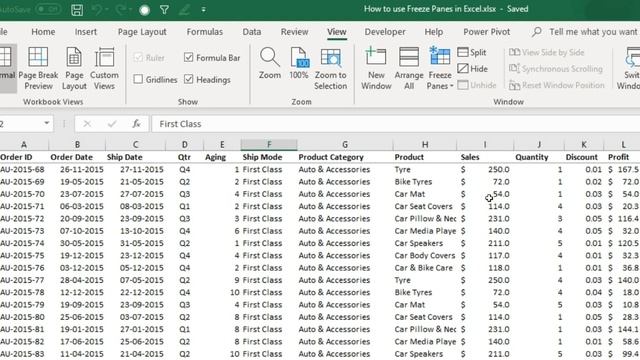
Task: Select the Car Seat Covers cell in row AU-2015-71
Action: [425, 206]
